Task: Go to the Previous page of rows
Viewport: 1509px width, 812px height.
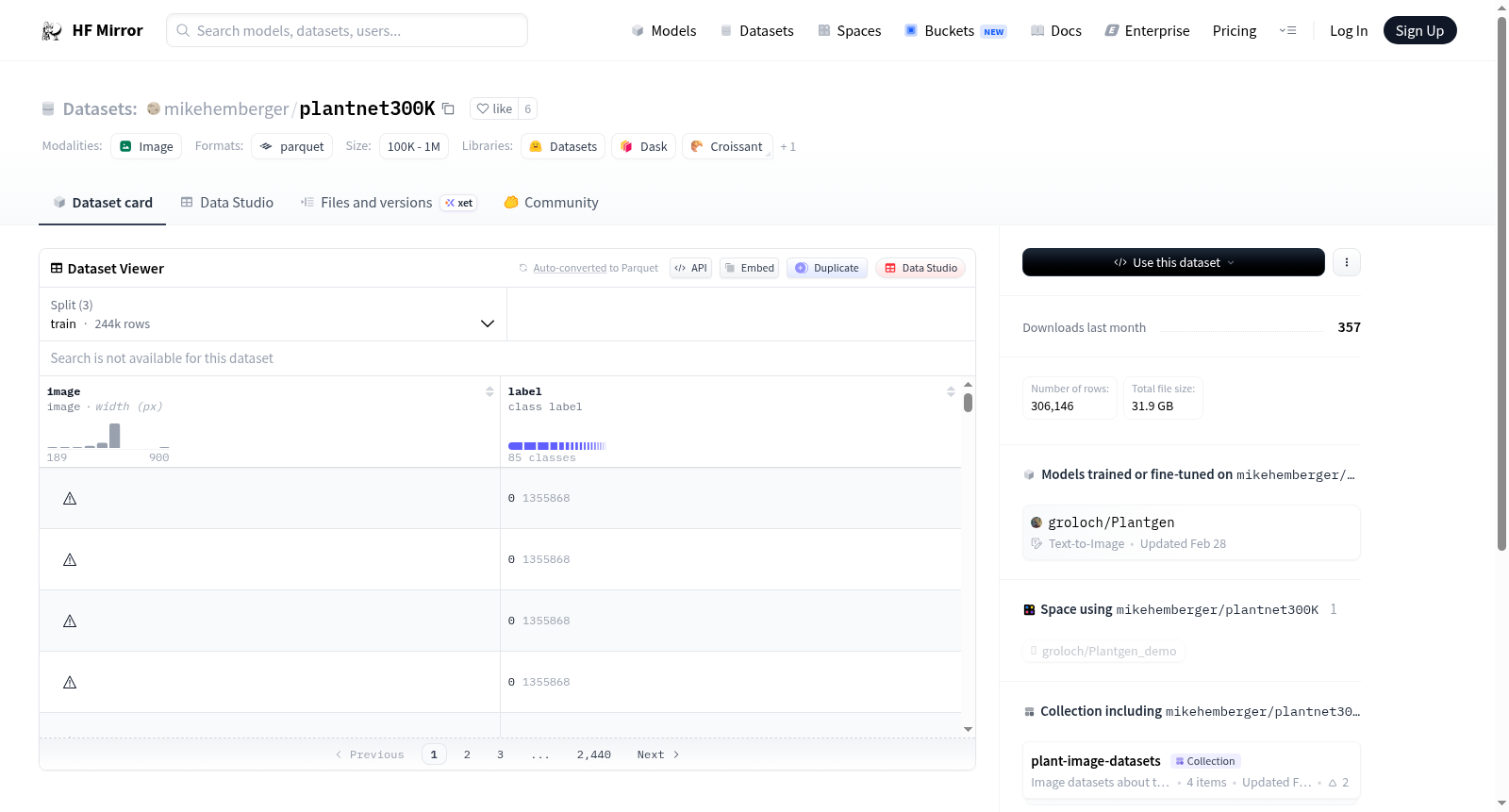Action: click(x=370, y=754)
